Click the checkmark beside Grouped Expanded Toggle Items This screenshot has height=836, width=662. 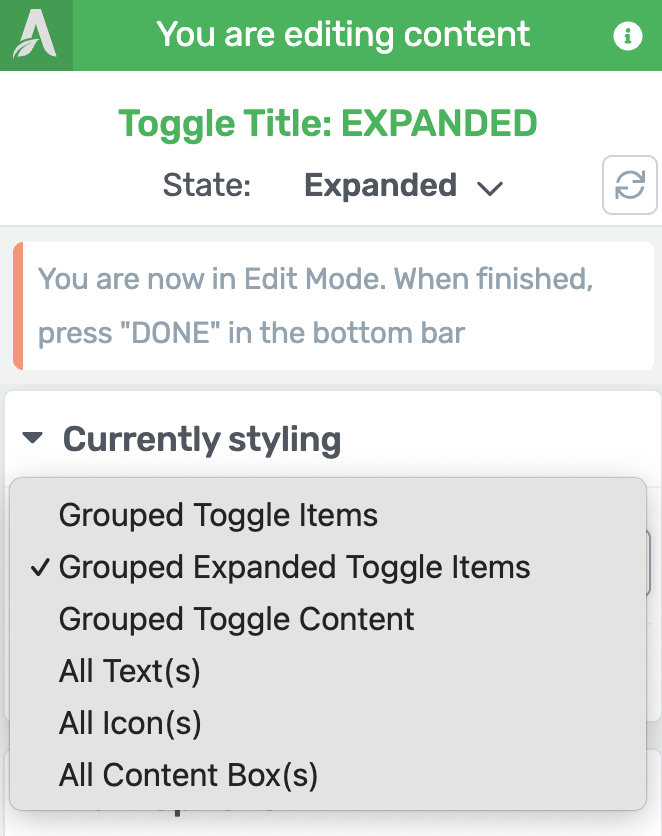point(41,567)
